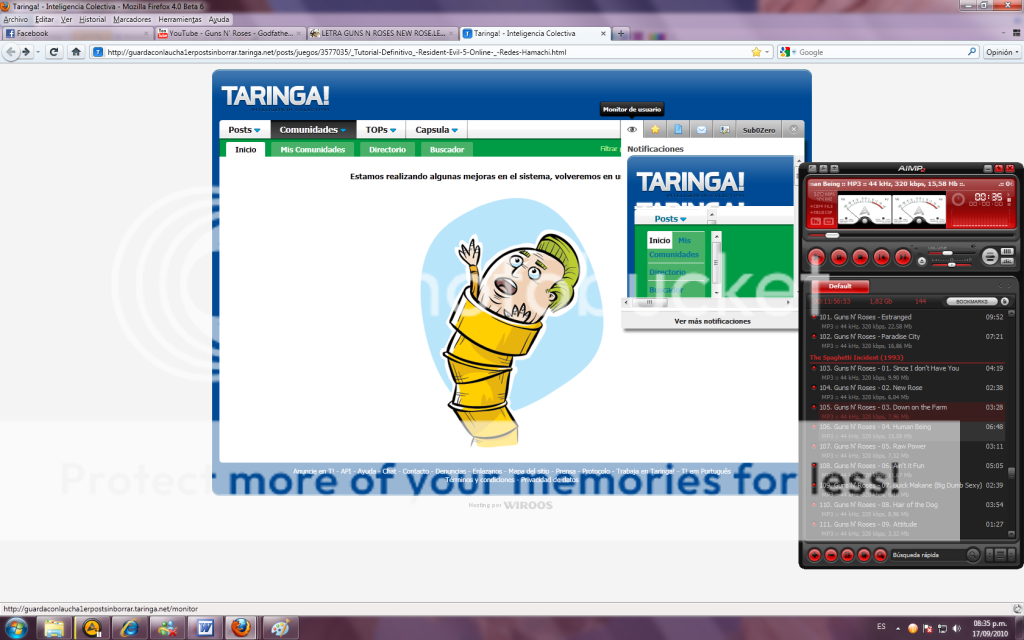
Task: Click the BOOKMARKS button in AIMP
Action: [972, 302]
